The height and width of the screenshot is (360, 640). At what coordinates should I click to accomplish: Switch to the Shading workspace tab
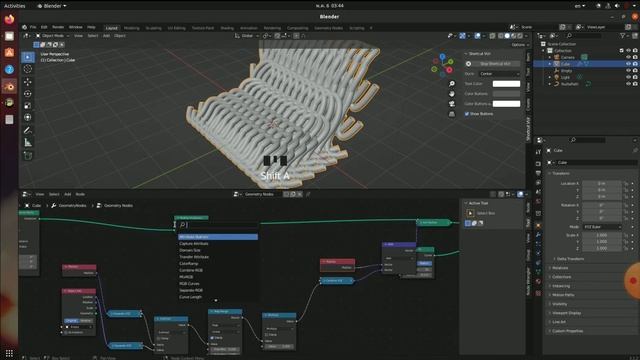[x=227, y=28]
